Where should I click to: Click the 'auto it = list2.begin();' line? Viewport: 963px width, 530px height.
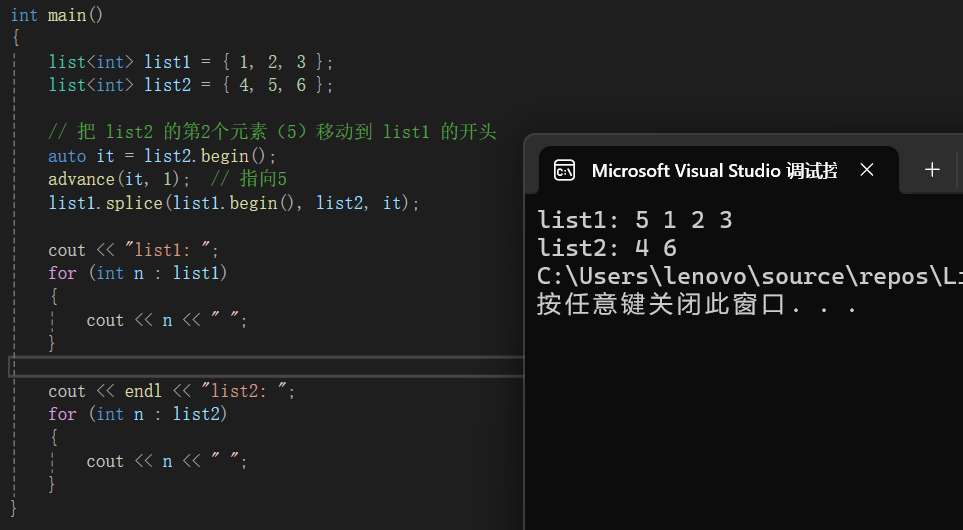click(x=163, y=156)
